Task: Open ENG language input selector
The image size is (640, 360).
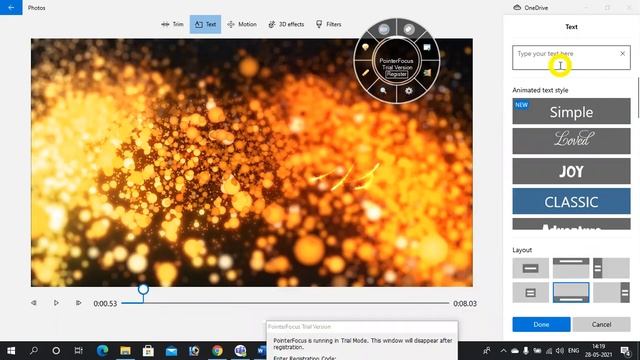Action: 573,351
